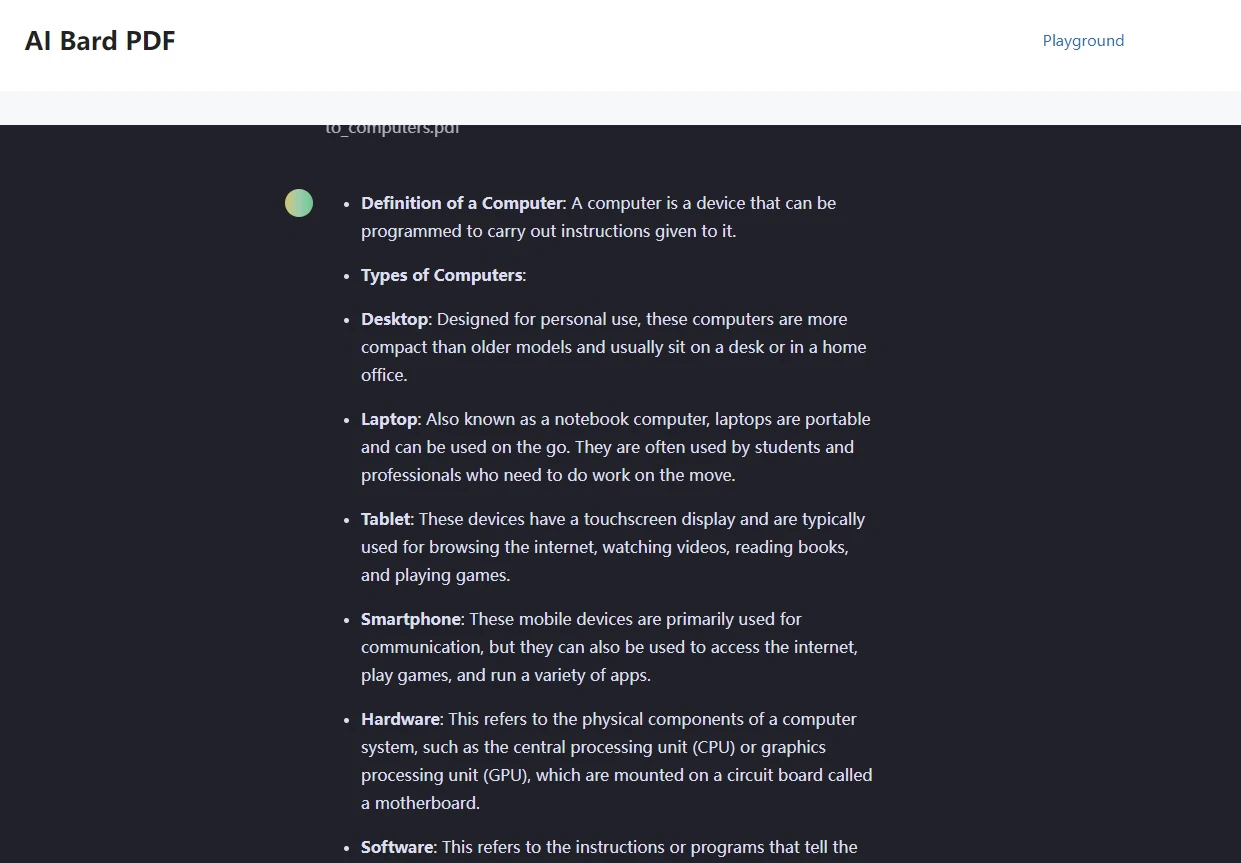Click "variety of apps" in the Smartphone description

click(x=590, y=675)
